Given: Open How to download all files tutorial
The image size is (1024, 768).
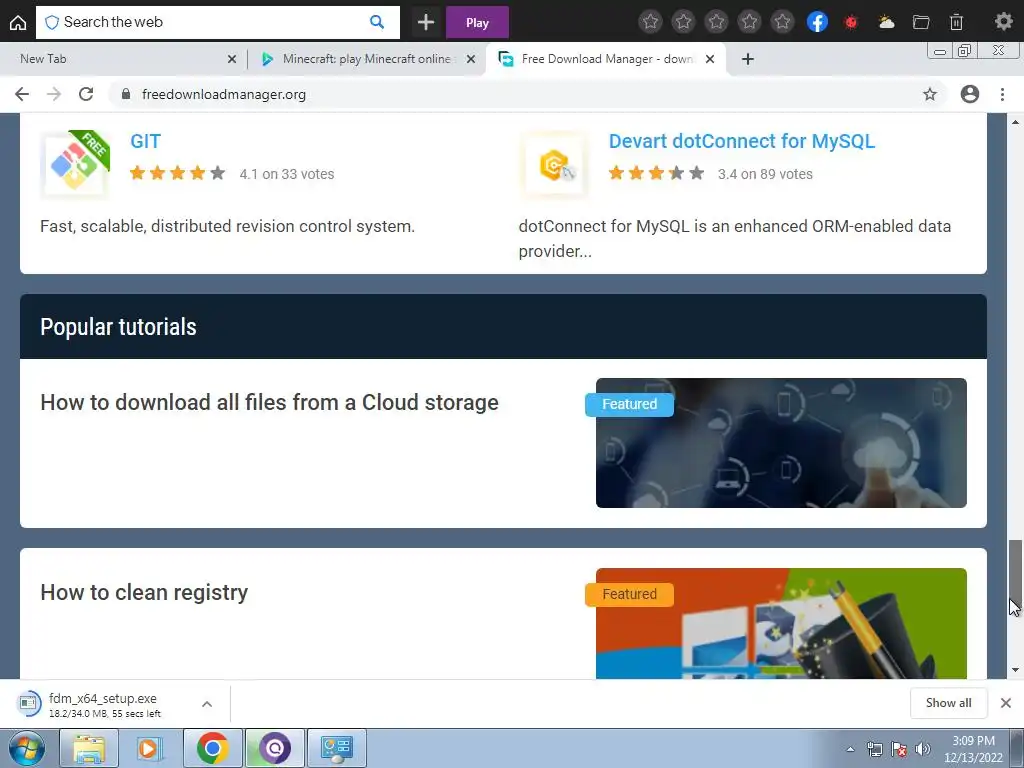Looking at the screenshot, I should [269, 402].
